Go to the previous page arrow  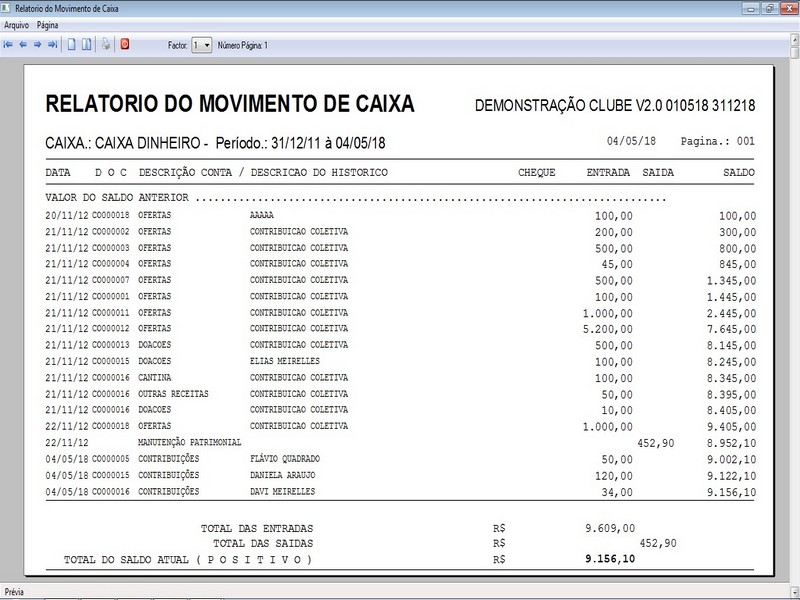23,45
